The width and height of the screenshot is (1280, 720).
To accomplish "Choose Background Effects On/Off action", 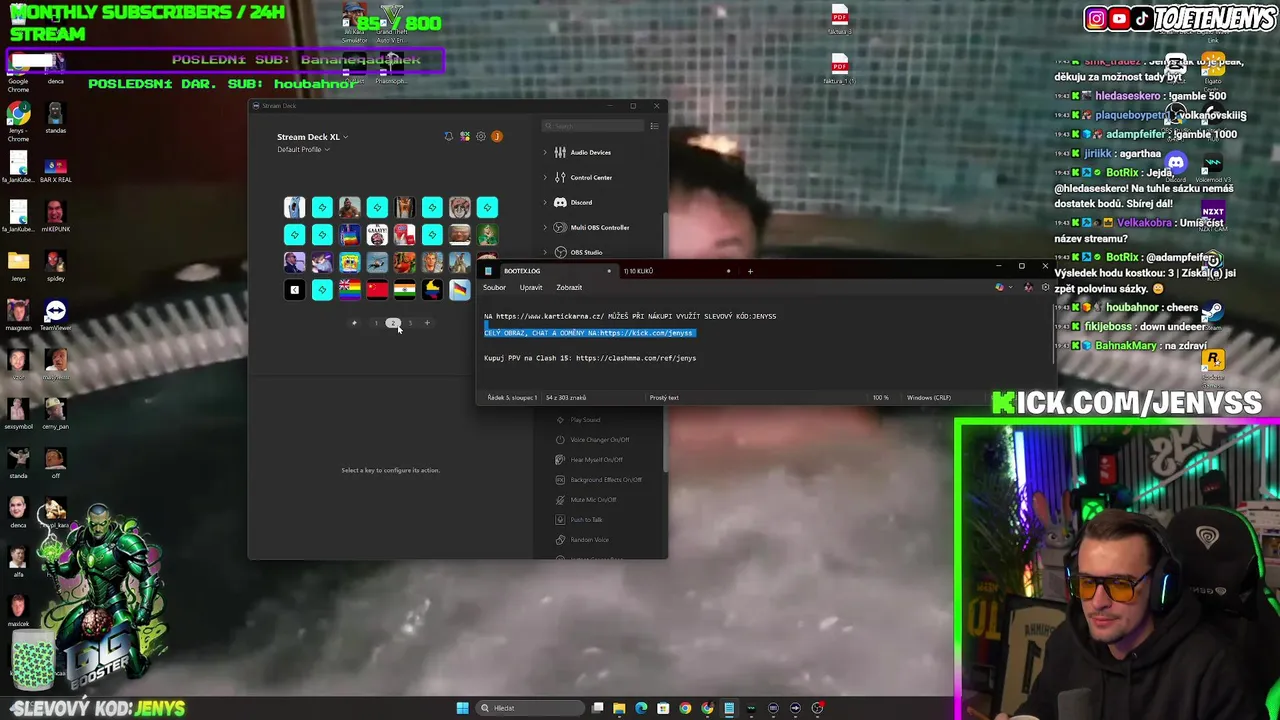I will 606,480.
